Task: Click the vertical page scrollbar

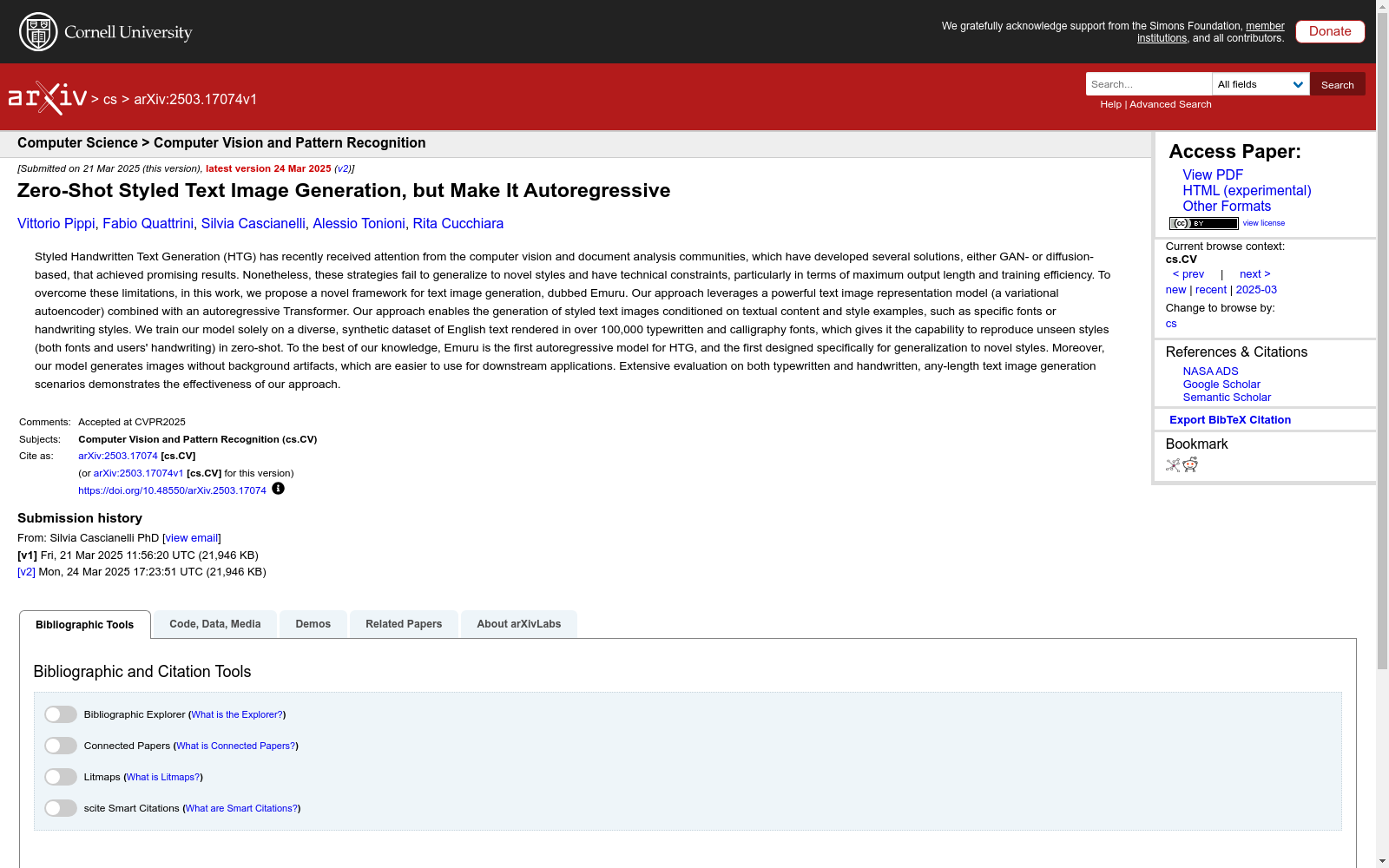Action: click(1382, 341)
